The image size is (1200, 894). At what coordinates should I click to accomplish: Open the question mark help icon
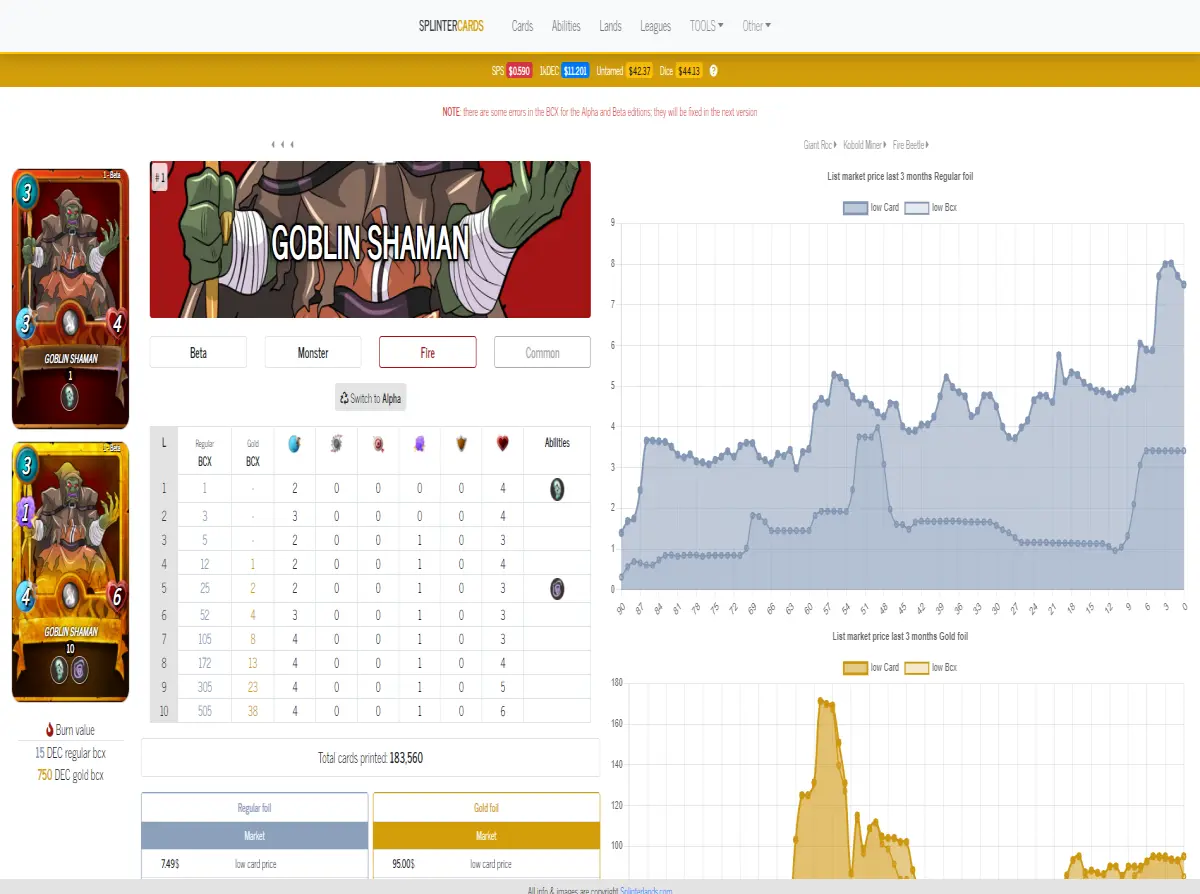click(714, 71)
